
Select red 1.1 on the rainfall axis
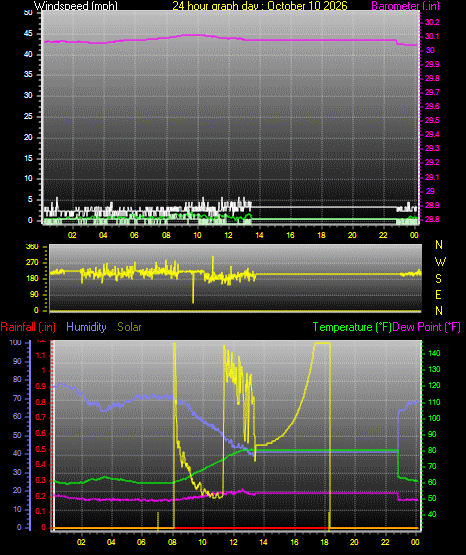pos(41,355)
